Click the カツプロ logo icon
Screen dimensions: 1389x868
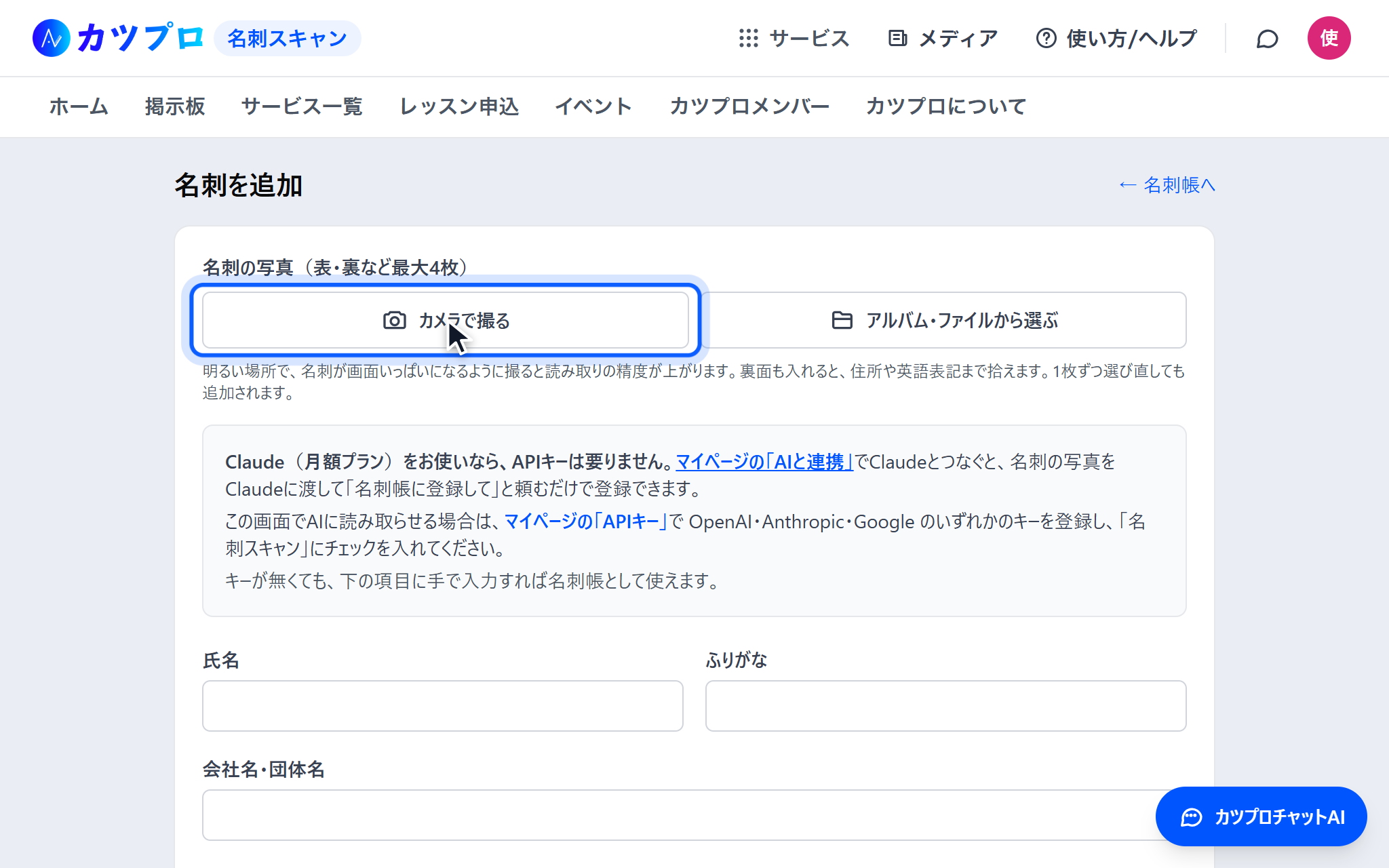tap(52, 38)
